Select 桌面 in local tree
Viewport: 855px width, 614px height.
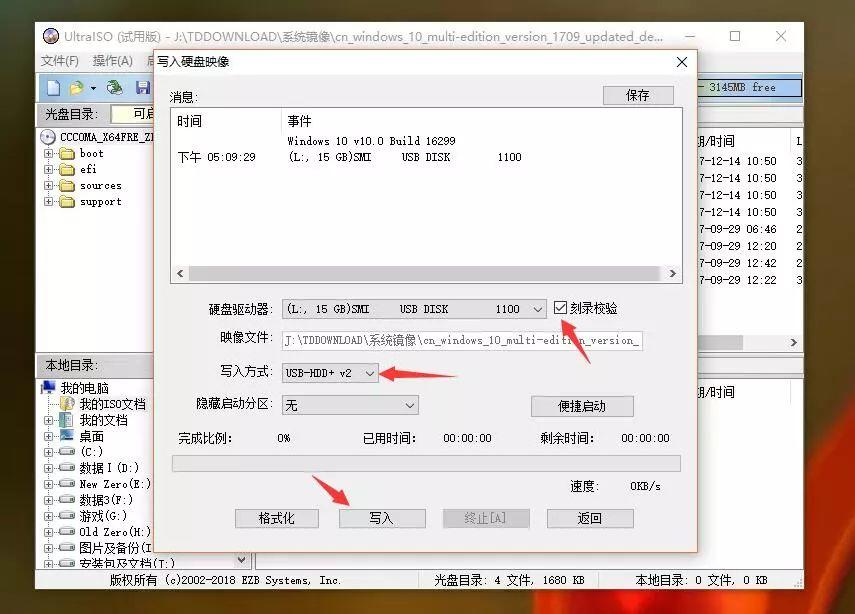[92, 436]
